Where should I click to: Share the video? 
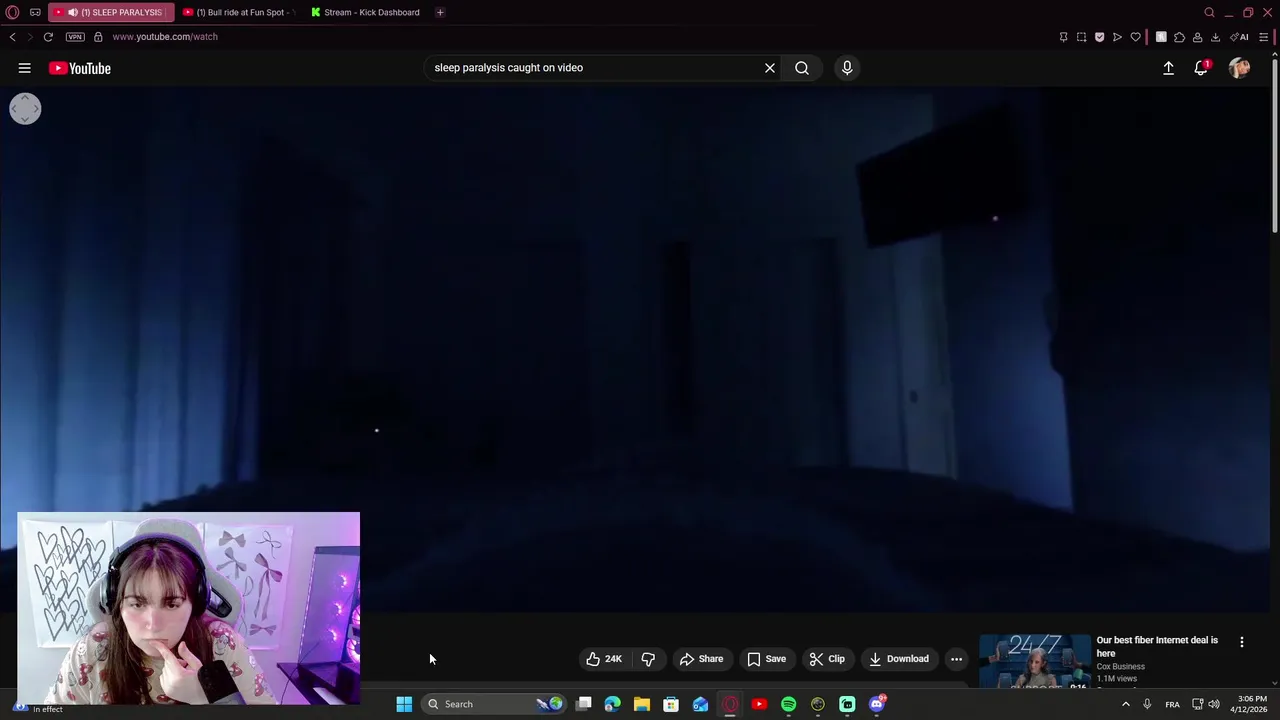pyautogui.click(x=701, y=659)
